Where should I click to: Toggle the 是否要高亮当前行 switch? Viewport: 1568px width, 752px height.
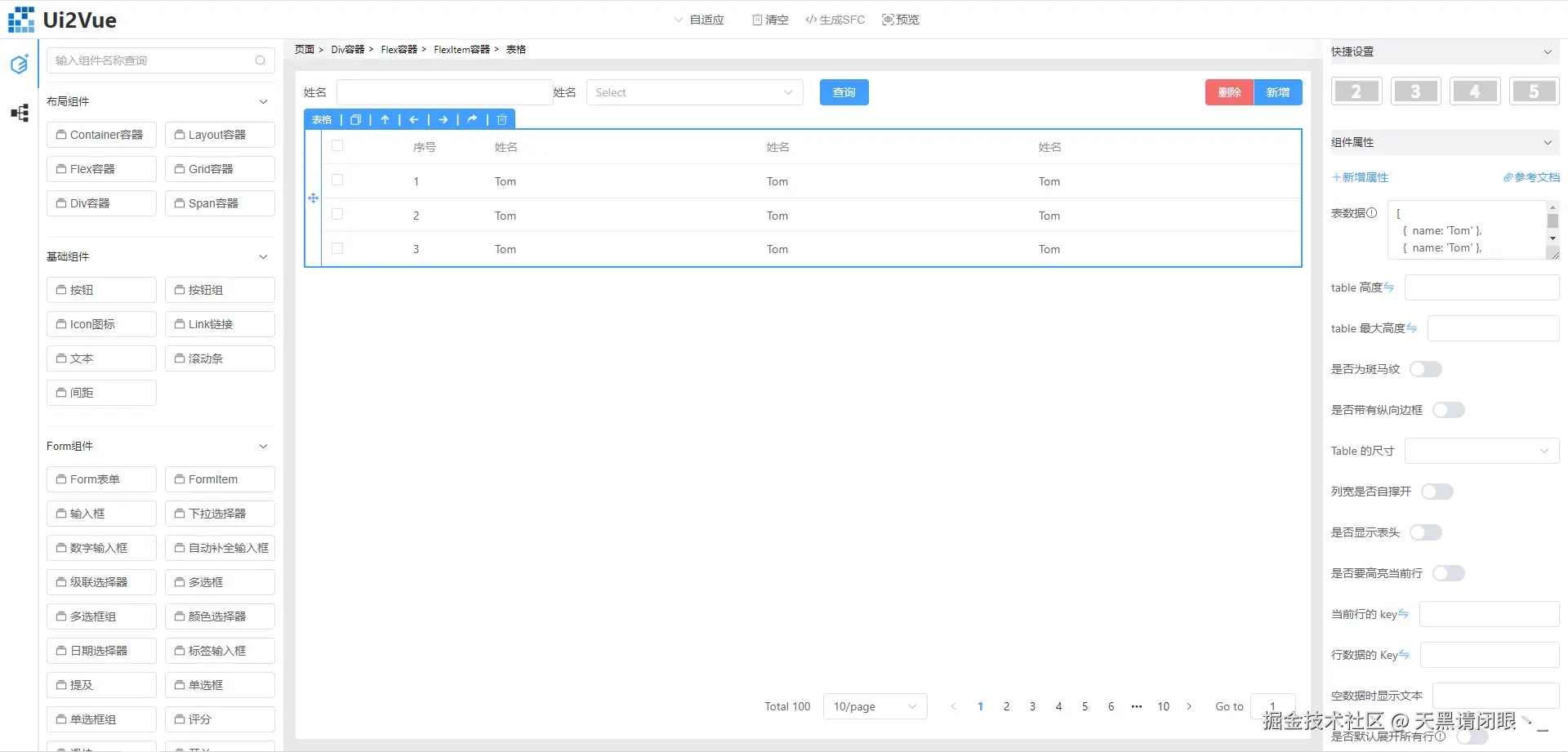[x=1449, y=573]
